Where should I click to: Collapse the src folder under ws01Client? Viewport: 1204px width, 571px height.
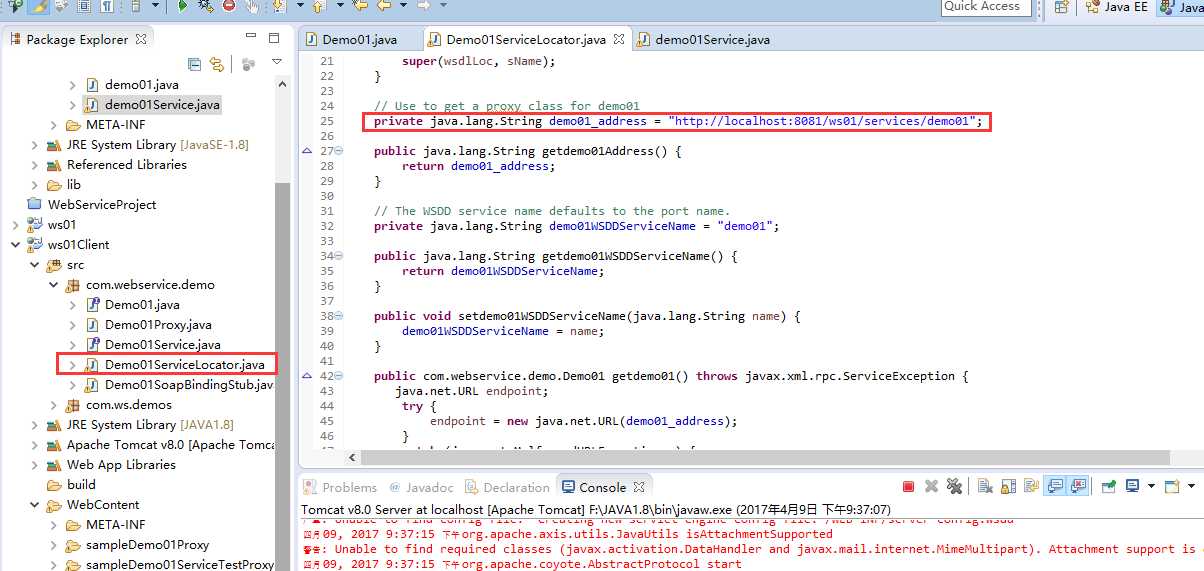34,265
